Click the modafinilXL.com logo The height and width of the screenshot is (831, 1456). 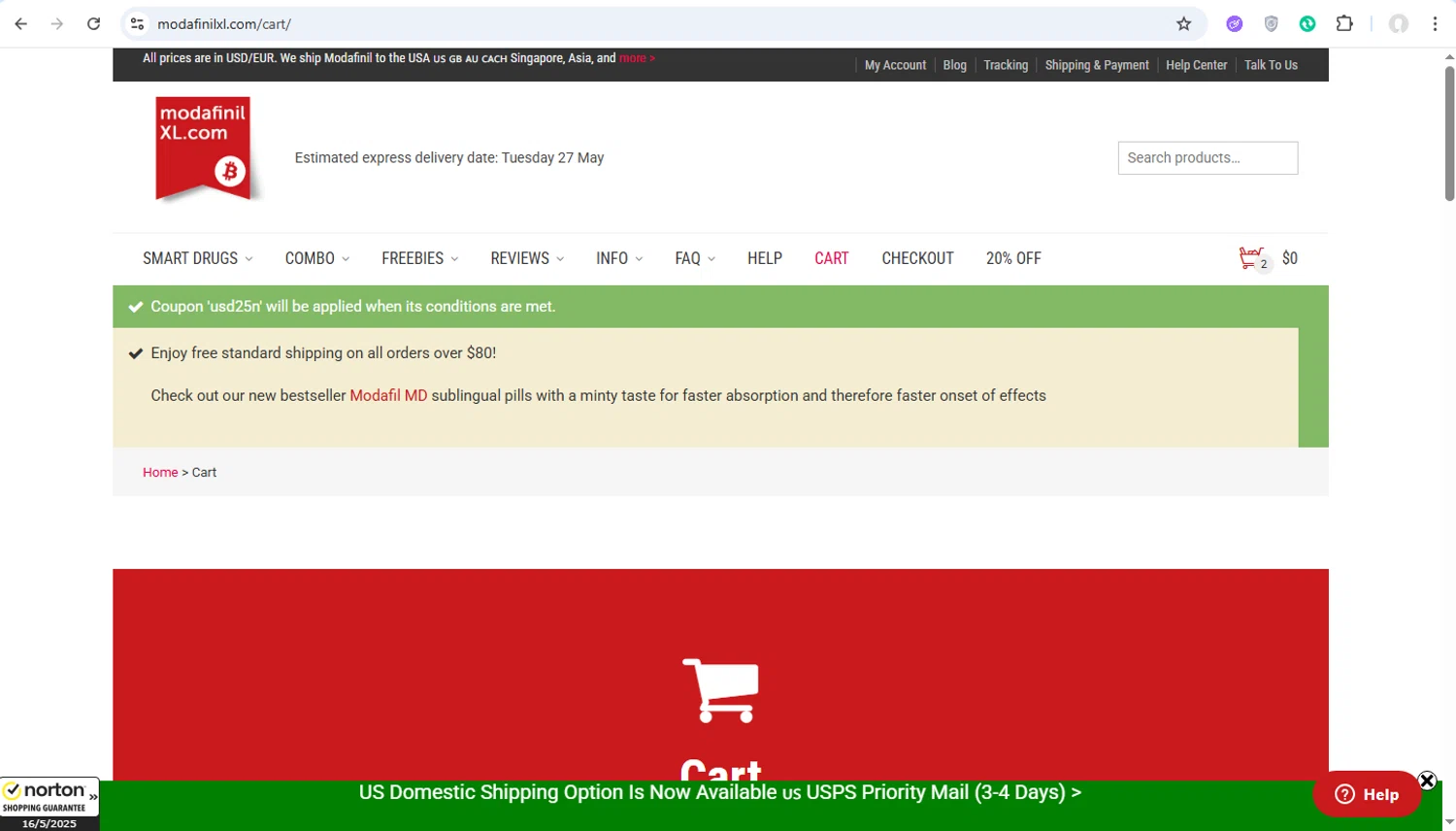click(x=204, y=148)
